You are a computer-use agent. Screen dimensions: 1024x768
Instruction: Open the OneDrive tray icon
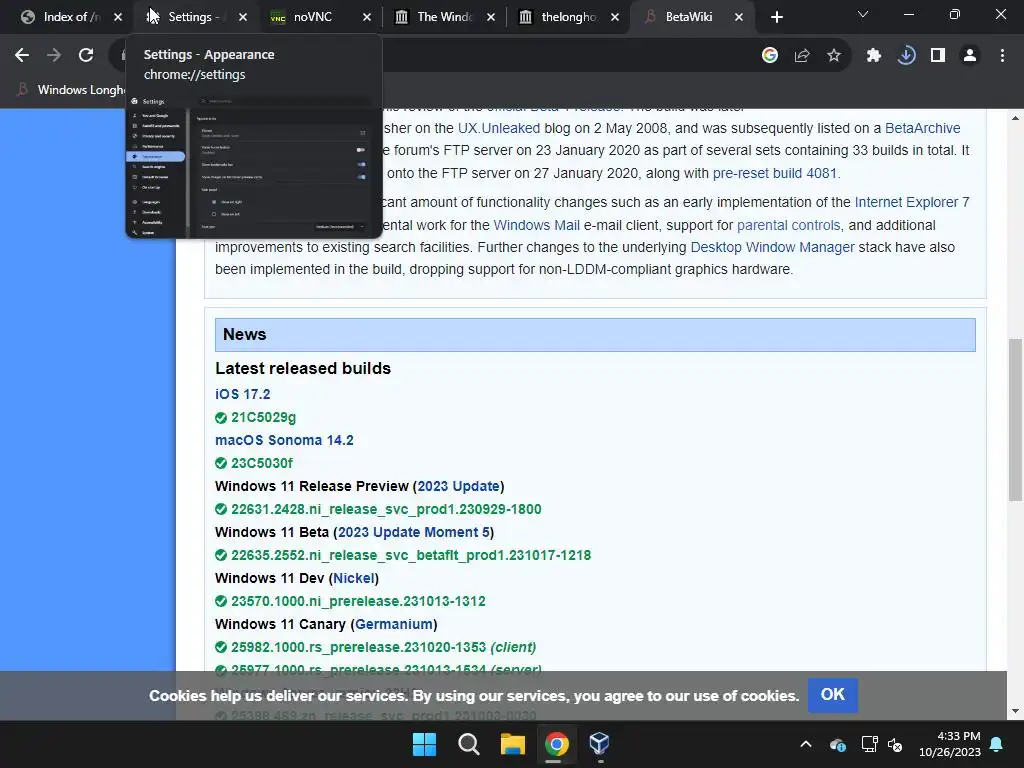coord(838,744)
